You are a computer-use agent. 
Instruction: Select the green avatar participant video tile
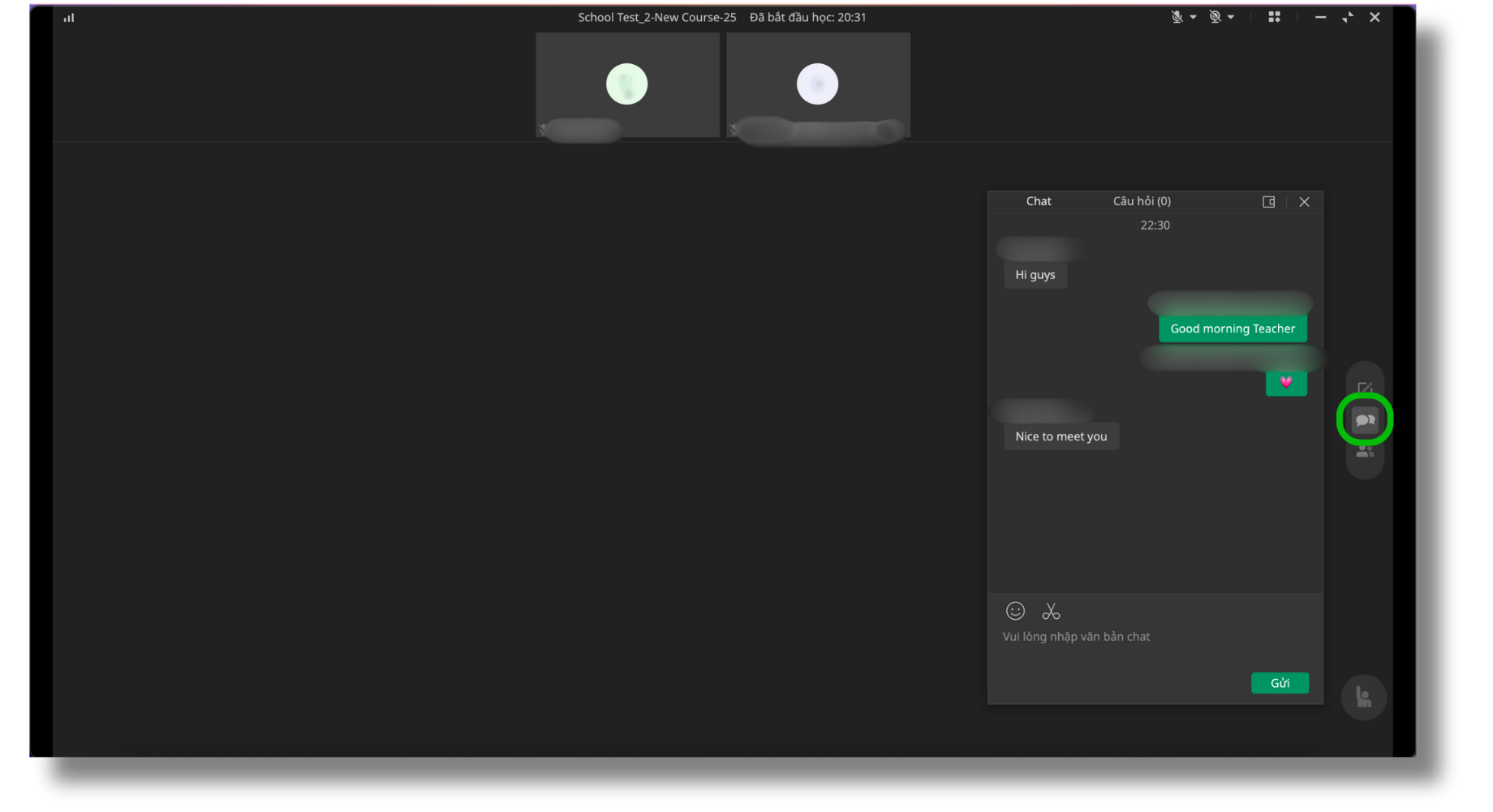(627, 84)
